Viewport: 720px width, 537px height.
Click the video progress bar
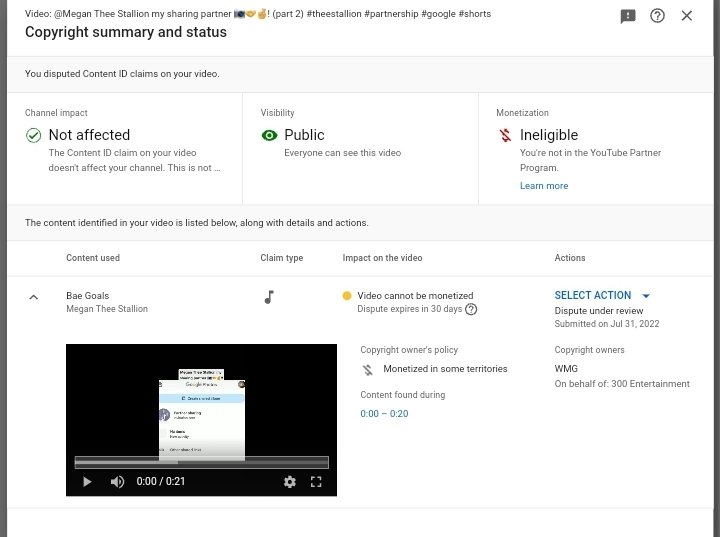pos(202,462)
